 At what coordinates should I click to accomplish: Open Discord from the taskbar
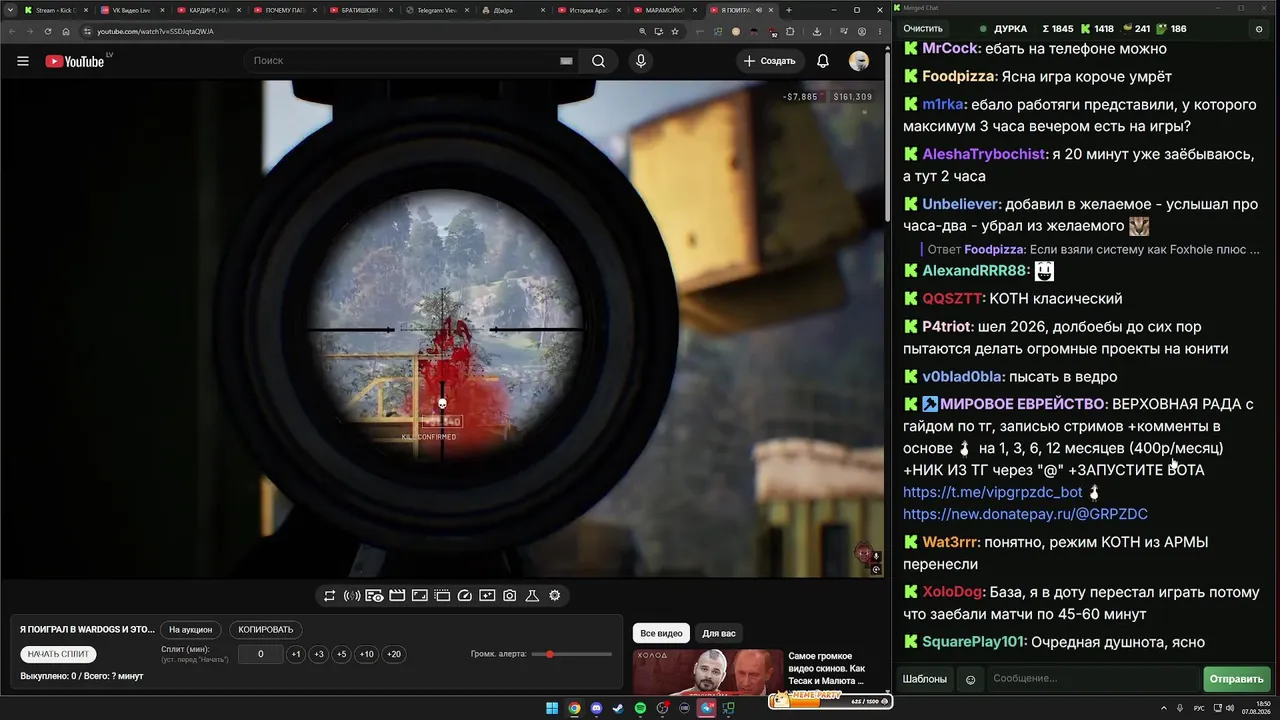click(596, 709)
